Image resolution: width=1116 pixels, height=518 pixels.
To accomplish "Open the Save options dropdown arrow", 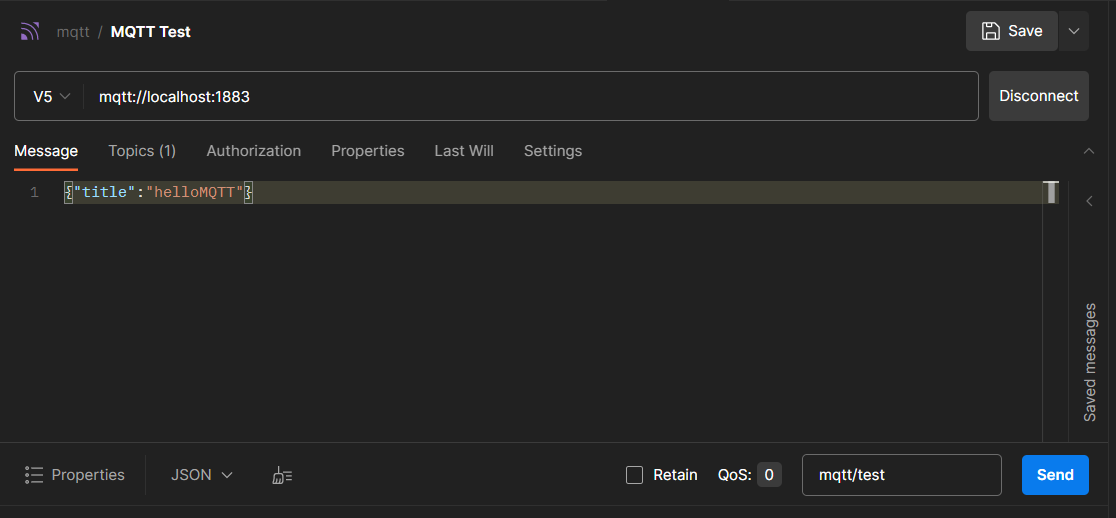I will (x=1074, y=31).
